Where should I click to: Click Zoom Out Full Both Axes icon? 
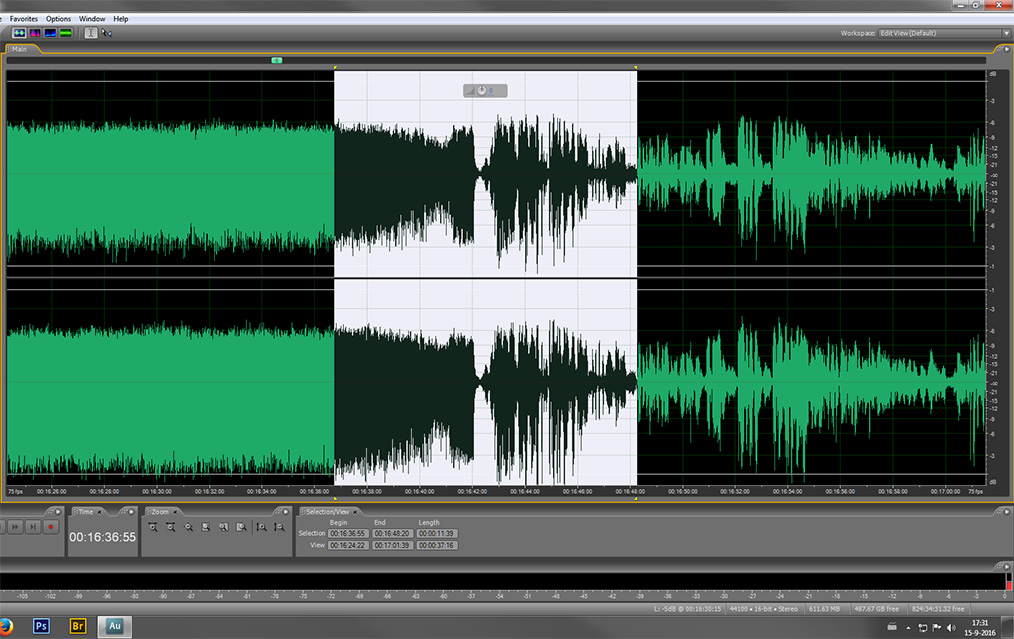point(188,527)
